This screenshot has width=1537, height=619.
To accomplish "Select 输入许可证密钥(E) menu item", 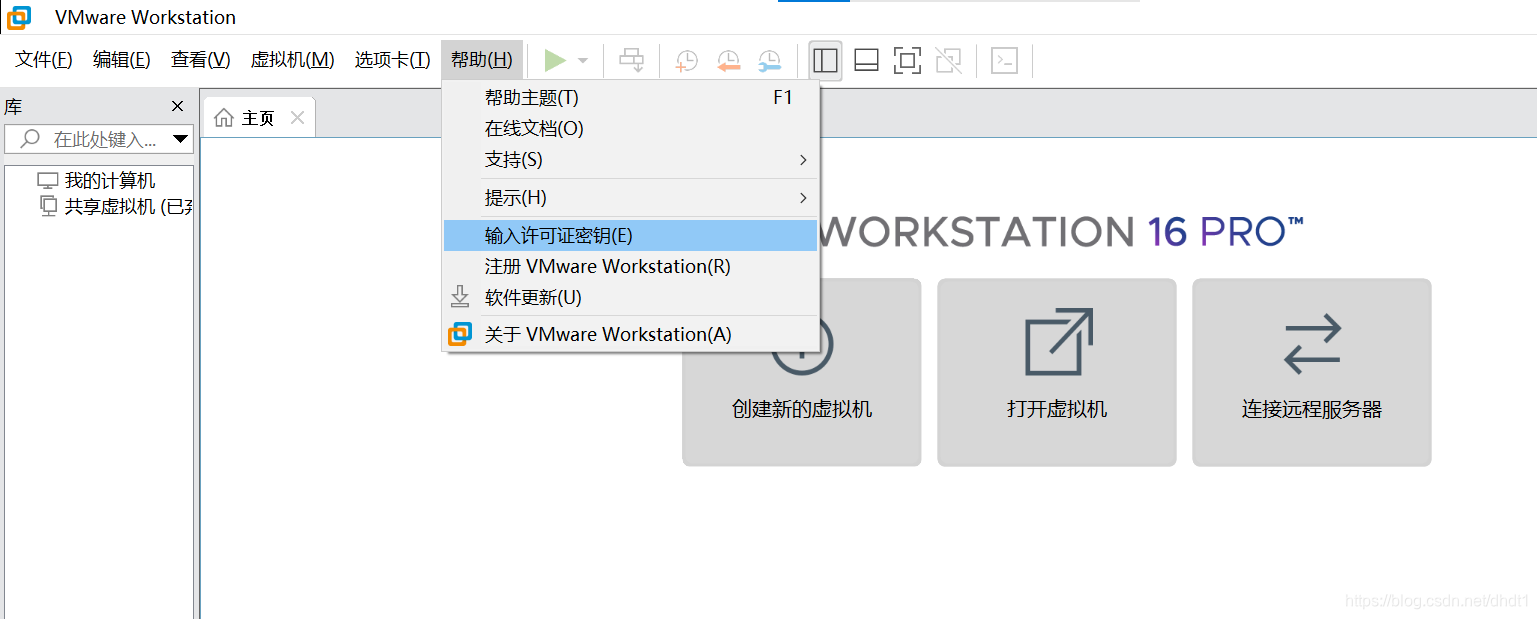I will pyautogui.click(x=632, y=236).
